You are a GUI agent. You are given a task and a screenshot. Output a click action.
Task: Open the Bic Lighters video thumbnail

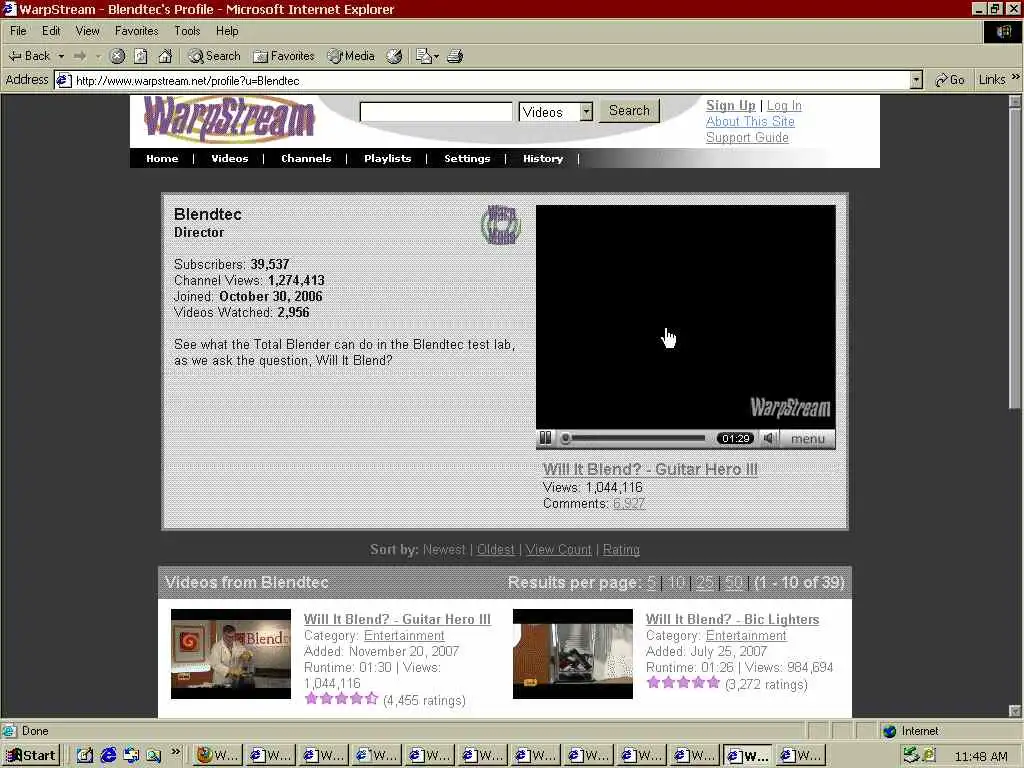pos(573,654)
